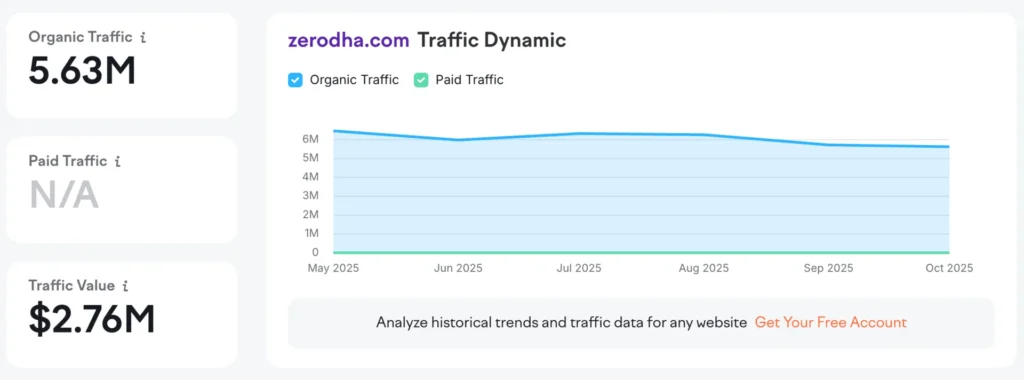Click the Paid Traffic legend label
Screen dimensions: 1024x380
coord(470,80)
